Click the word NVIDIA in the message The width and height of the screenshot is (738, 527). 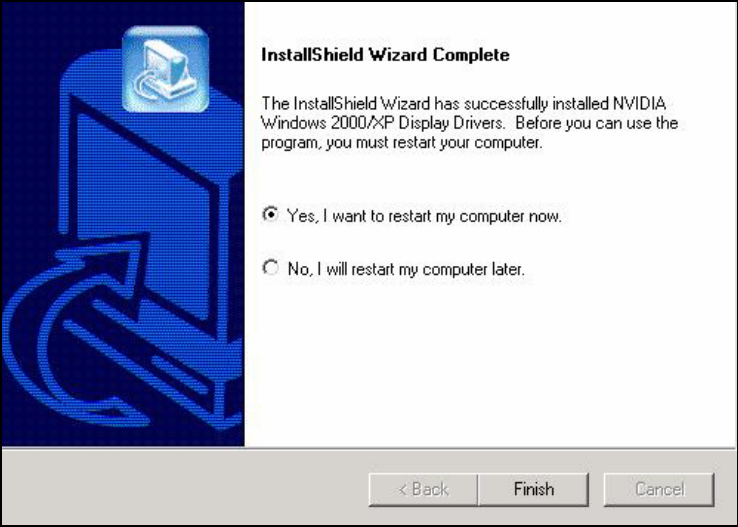(640, 103)
